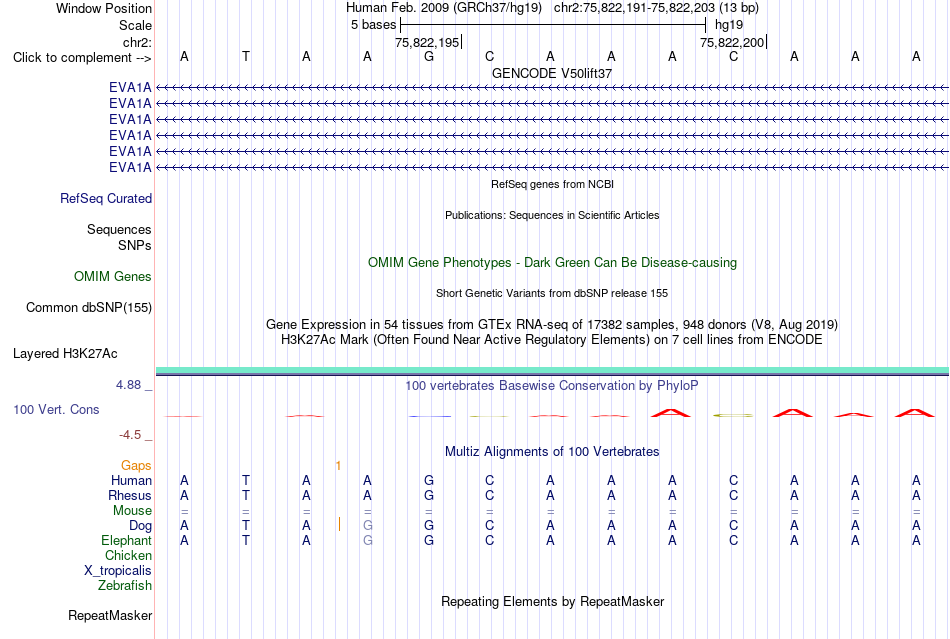This screenshot has height=639, width=950.
Task: Click 'Repeating Elements by RepeatMasker' title
Action: tap(553, 602)
